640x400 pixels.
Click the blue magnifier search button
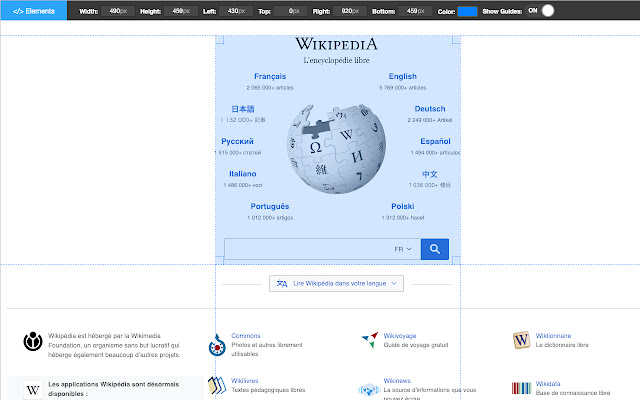tap(435, 249)
